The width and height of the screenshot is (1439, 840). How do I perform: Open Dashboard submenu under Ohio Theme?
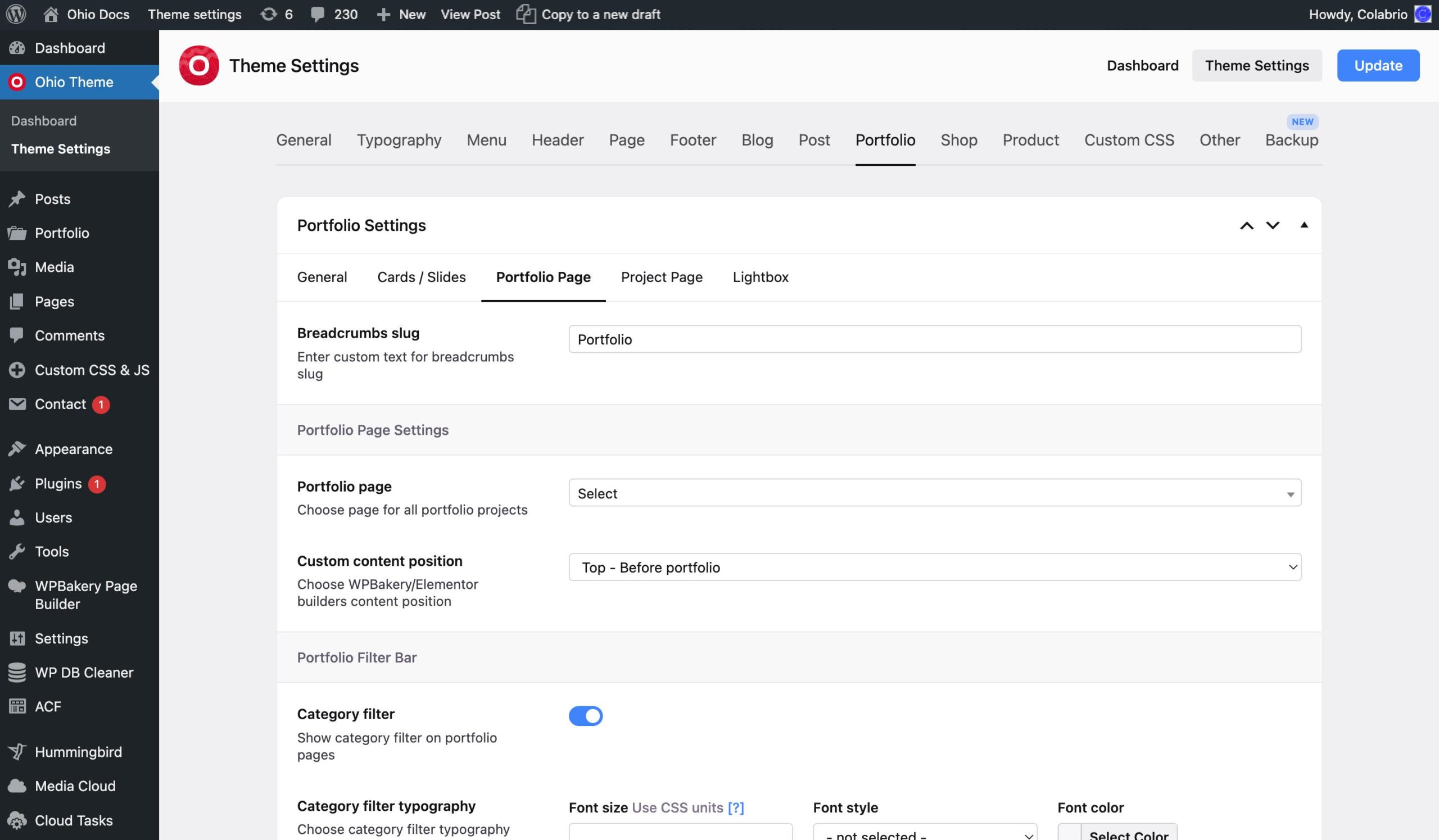[44, 121]
